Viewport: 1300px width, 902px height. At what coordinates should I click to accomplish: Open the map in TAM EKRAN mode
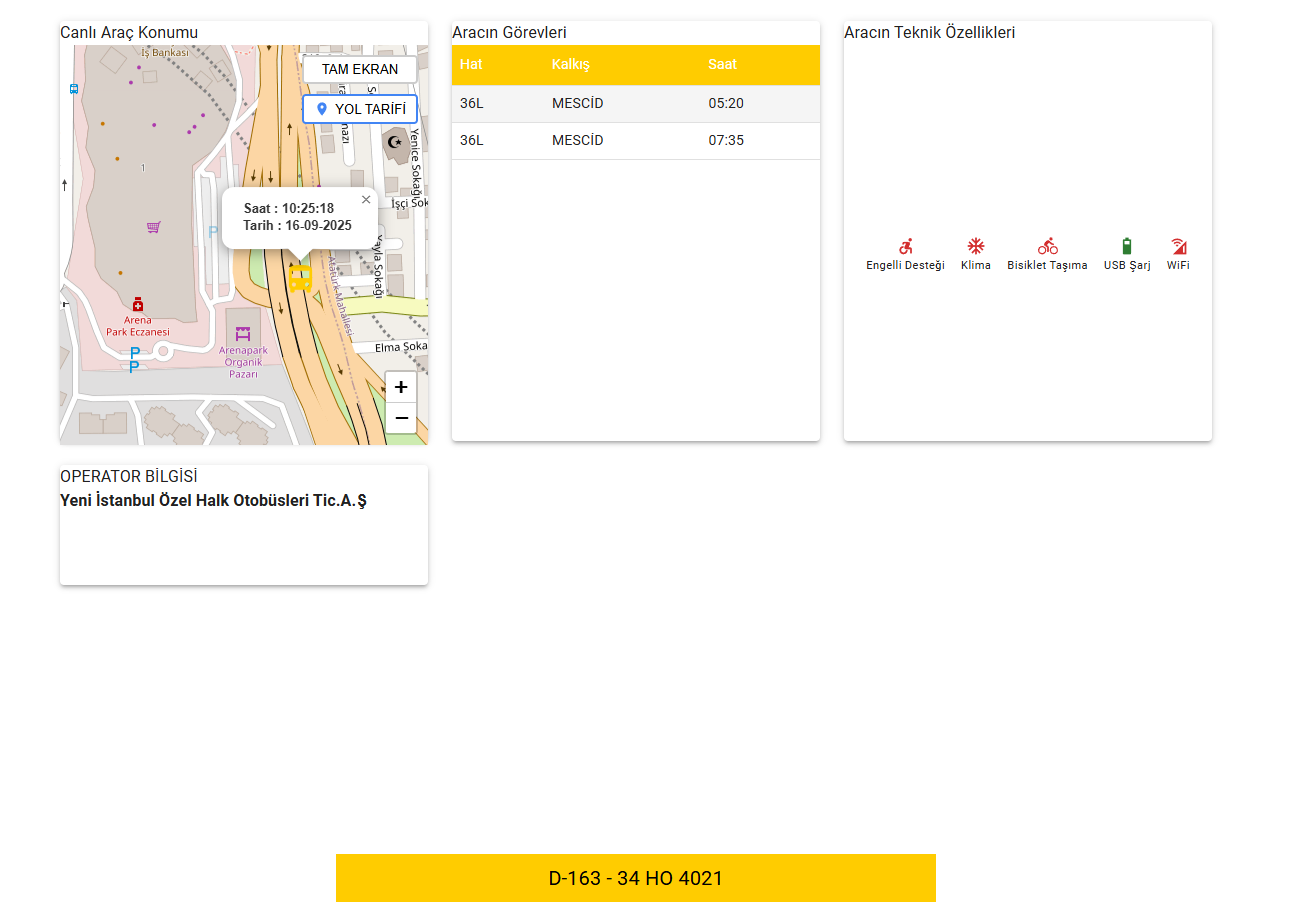click(360, 69)
